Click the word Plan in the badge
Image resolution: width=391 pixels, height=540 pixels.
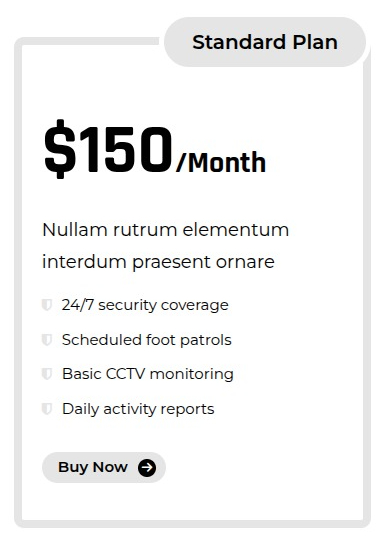(315, 42)
